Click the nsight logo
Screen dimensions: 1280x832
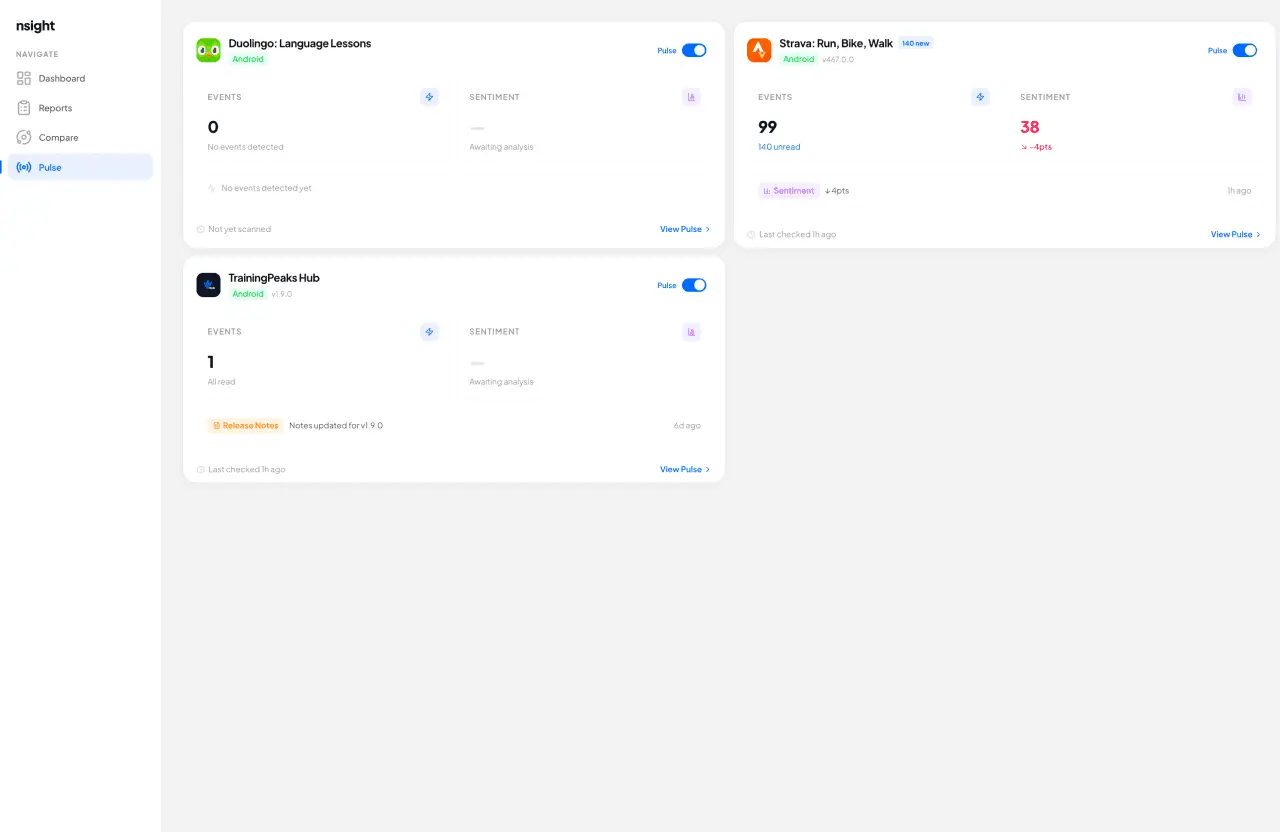tap(35, 26)
